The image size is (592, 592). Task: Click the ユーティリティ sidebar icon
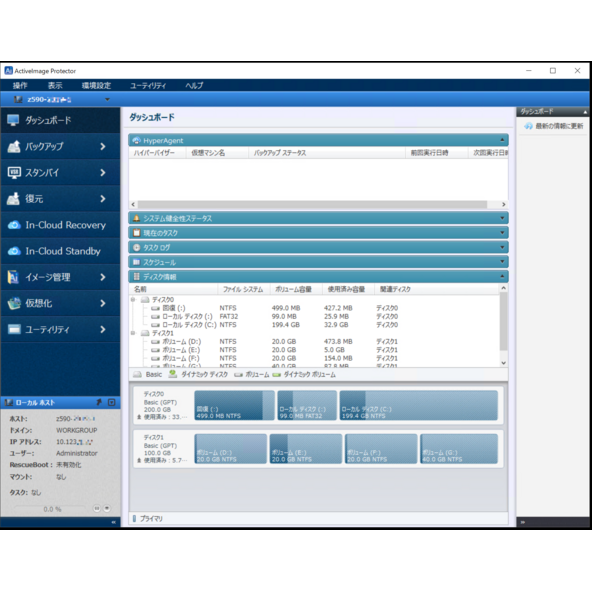14,329
